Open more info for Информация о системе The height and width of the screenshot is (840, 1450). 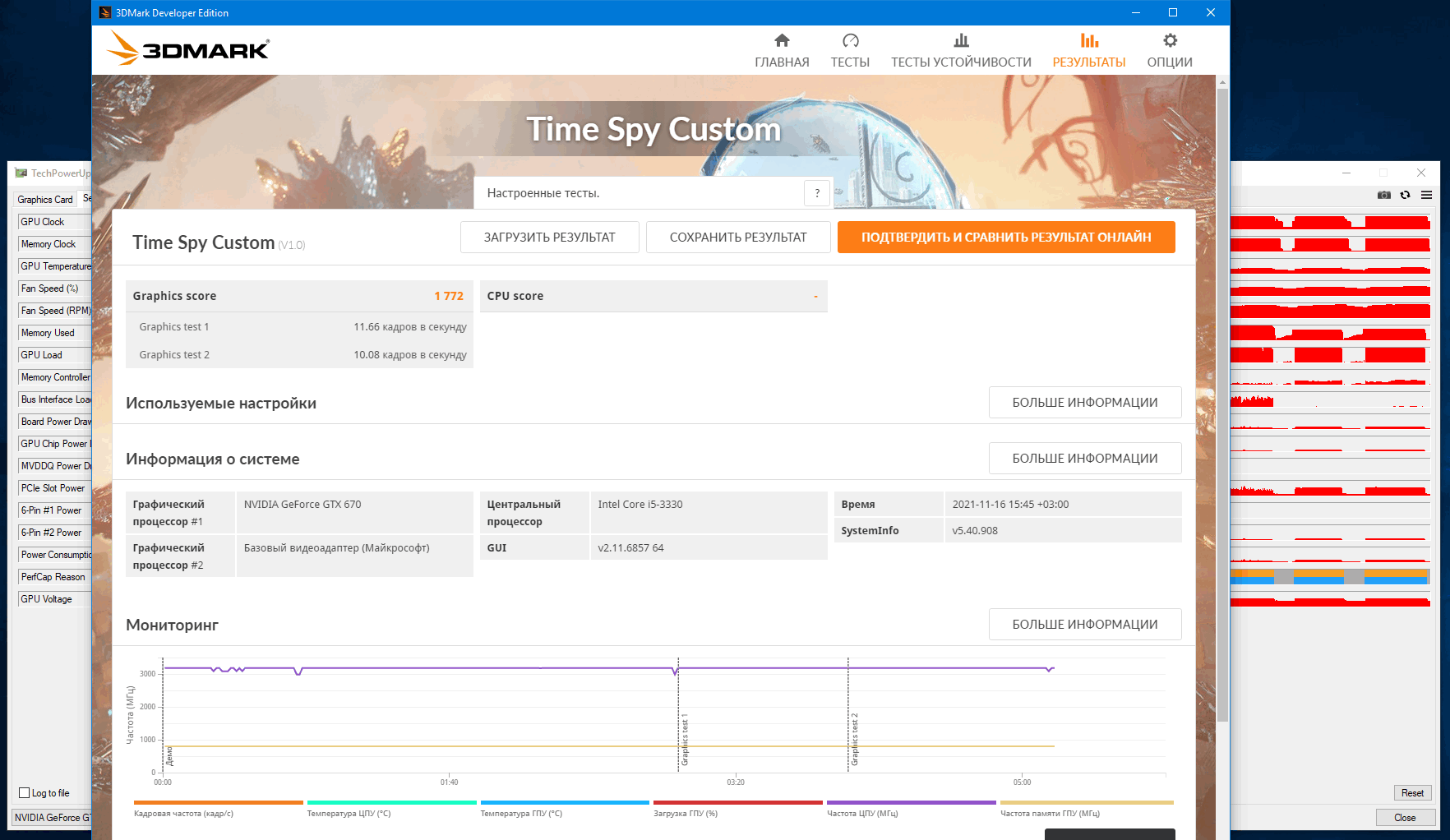[1085, 459]
